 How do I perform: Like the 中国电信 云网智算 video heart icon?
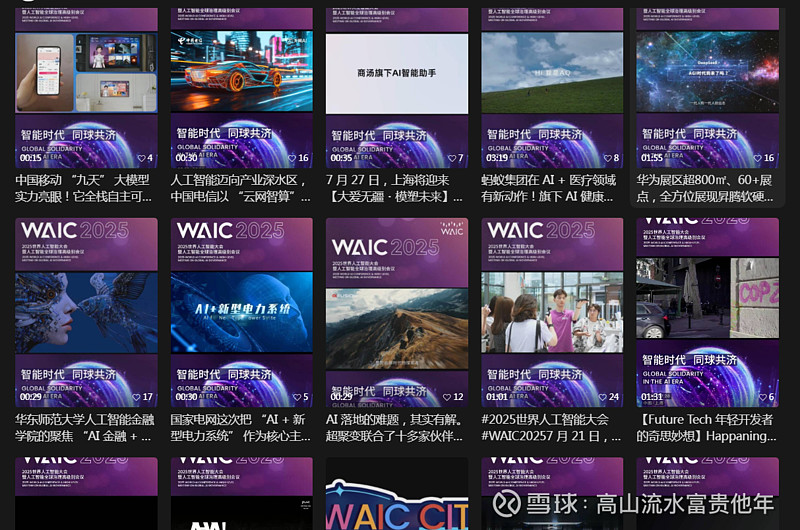pyautogui.click(x=292, y=158)
